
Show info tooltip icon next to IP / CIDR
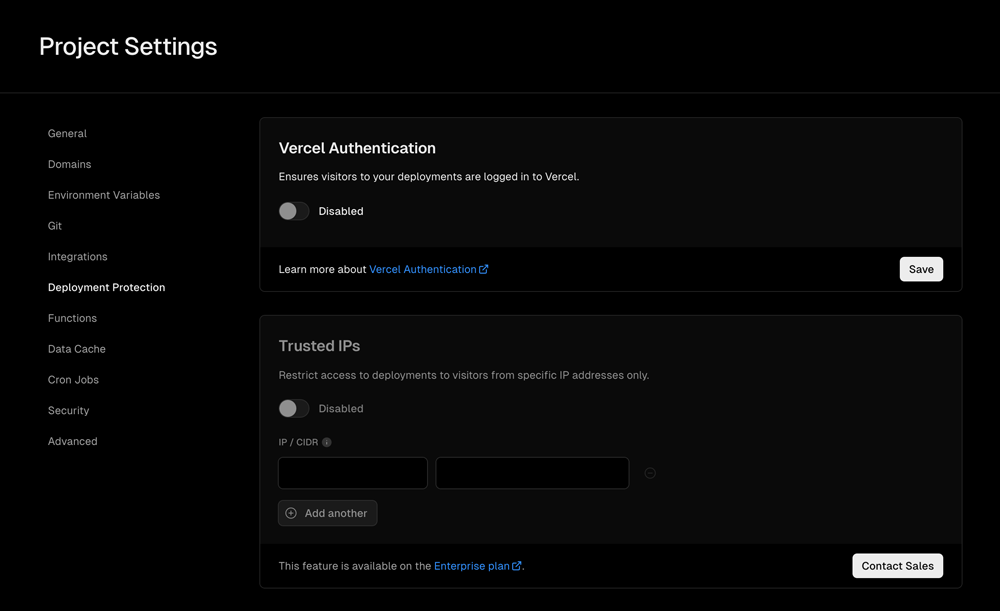click(327, 442)
